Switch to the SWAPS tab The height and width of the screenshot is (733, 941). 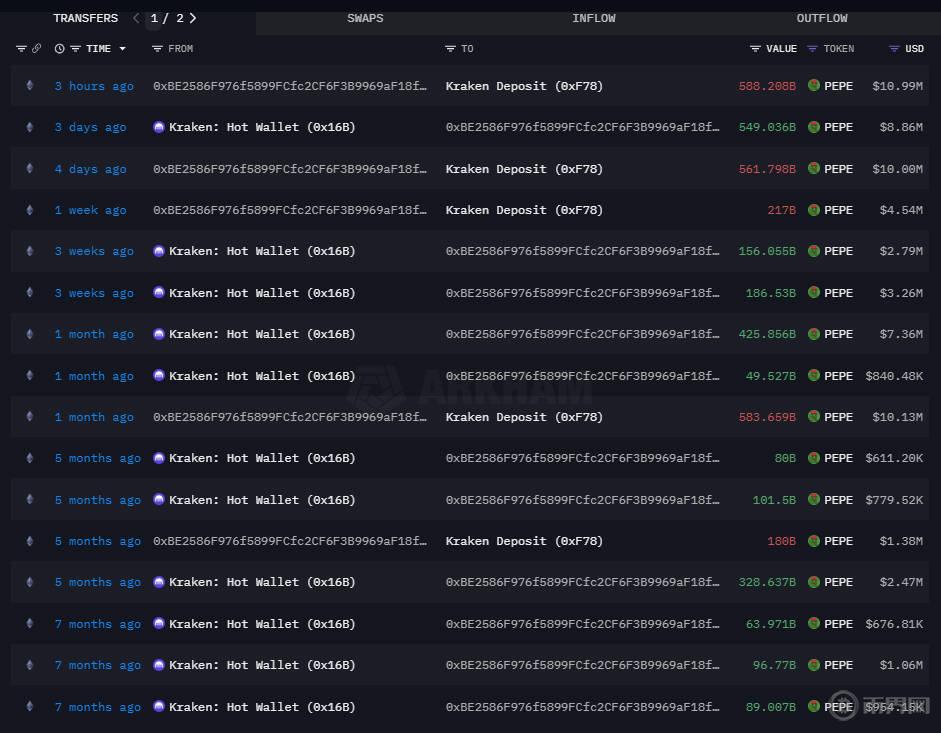tap(365, 18)
